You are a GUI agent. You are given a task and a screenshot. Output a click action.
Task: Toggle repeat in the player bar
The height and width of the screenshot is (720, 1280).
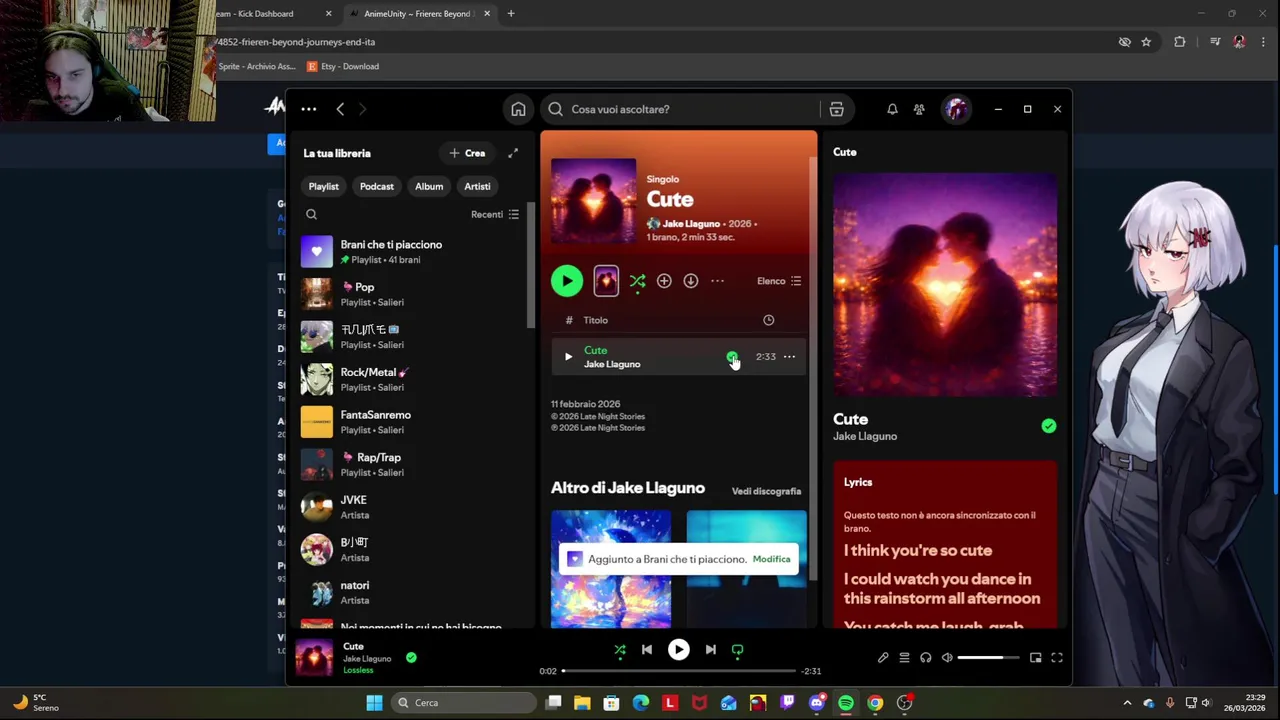[x=737, y=650]
